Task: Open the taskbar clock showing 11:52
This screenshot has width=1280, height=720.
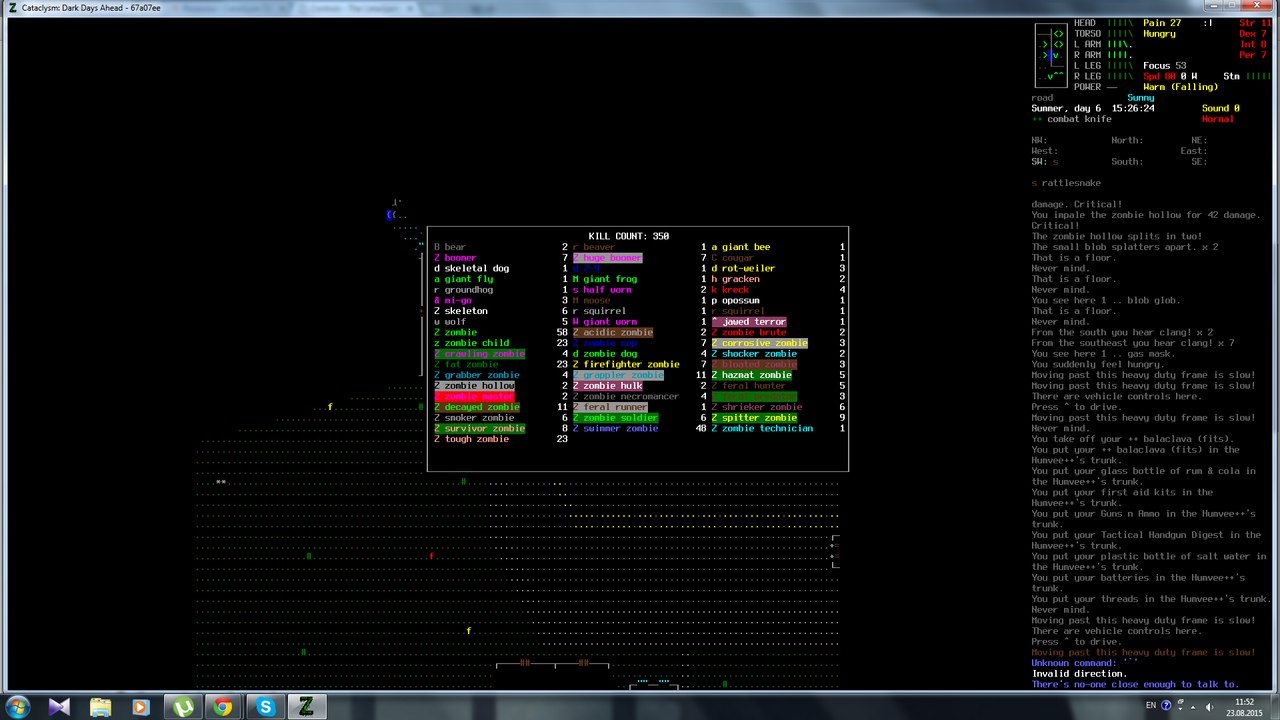Action: (x=1244, y=707)
